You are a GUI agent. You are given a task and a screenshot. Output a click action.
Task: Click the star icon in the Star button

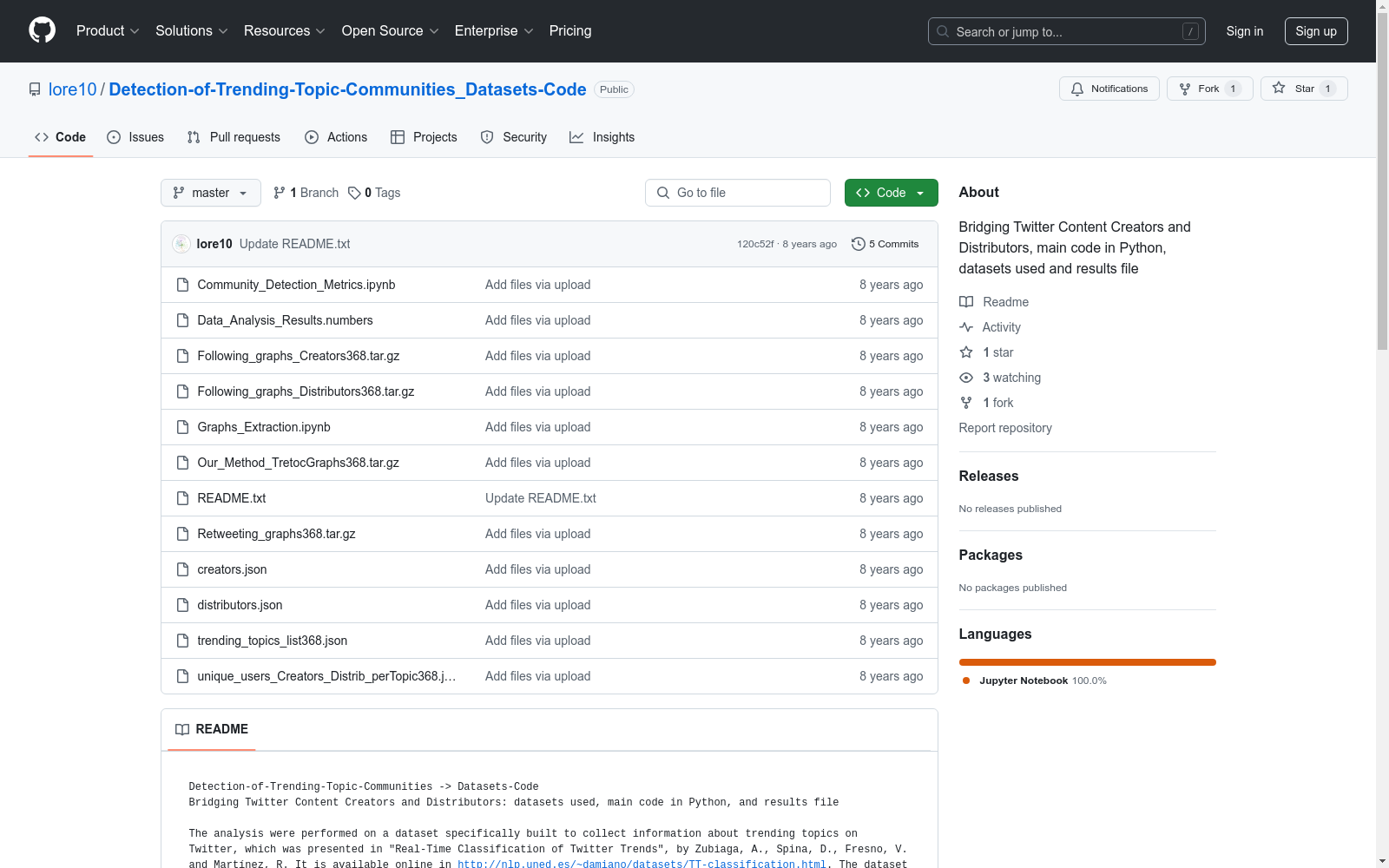click(1279, 88)
